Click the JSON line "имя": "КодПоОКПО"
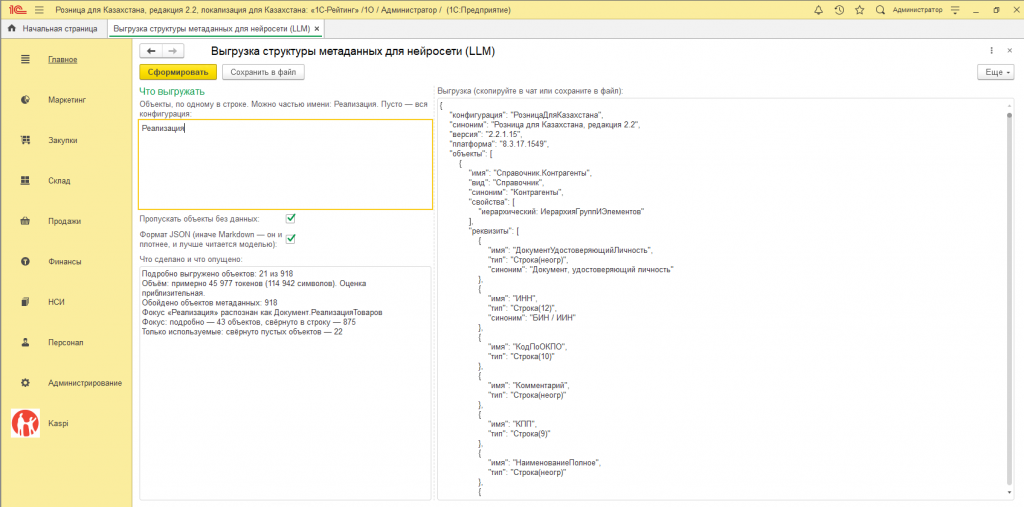 (x=528, y=346)
